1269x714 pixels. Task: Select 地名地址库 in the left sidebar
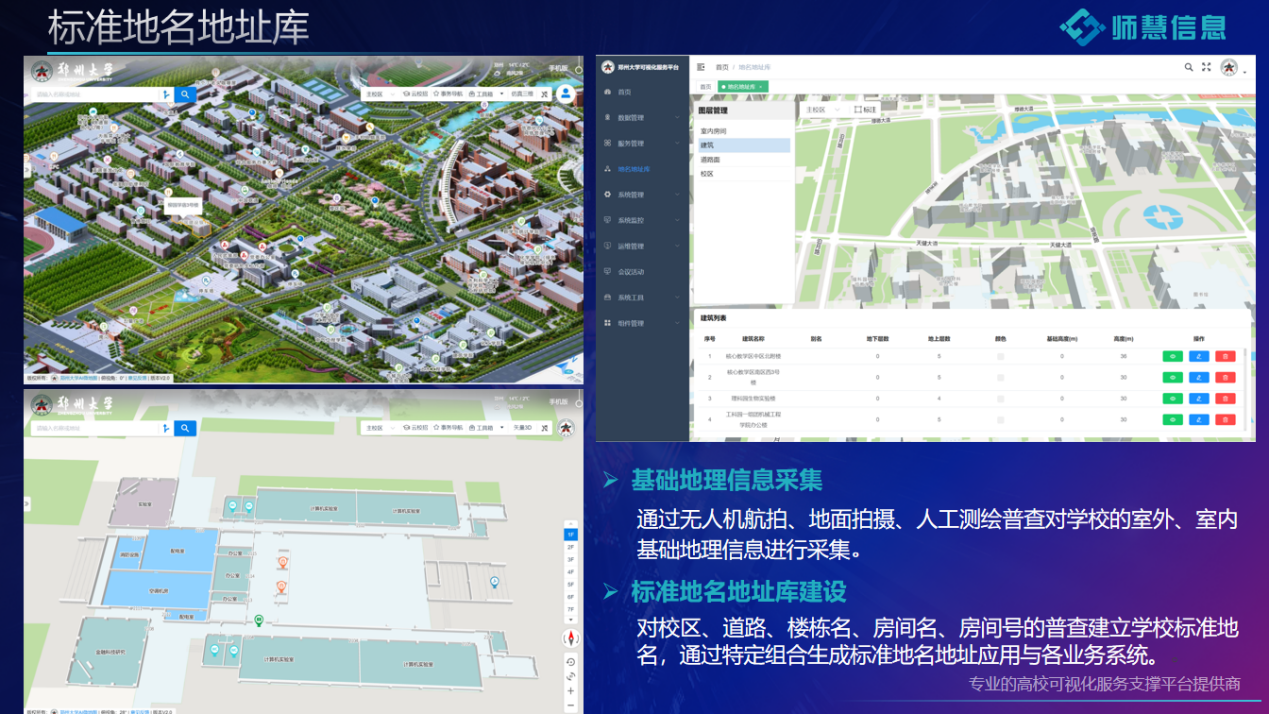coord(633,170)
